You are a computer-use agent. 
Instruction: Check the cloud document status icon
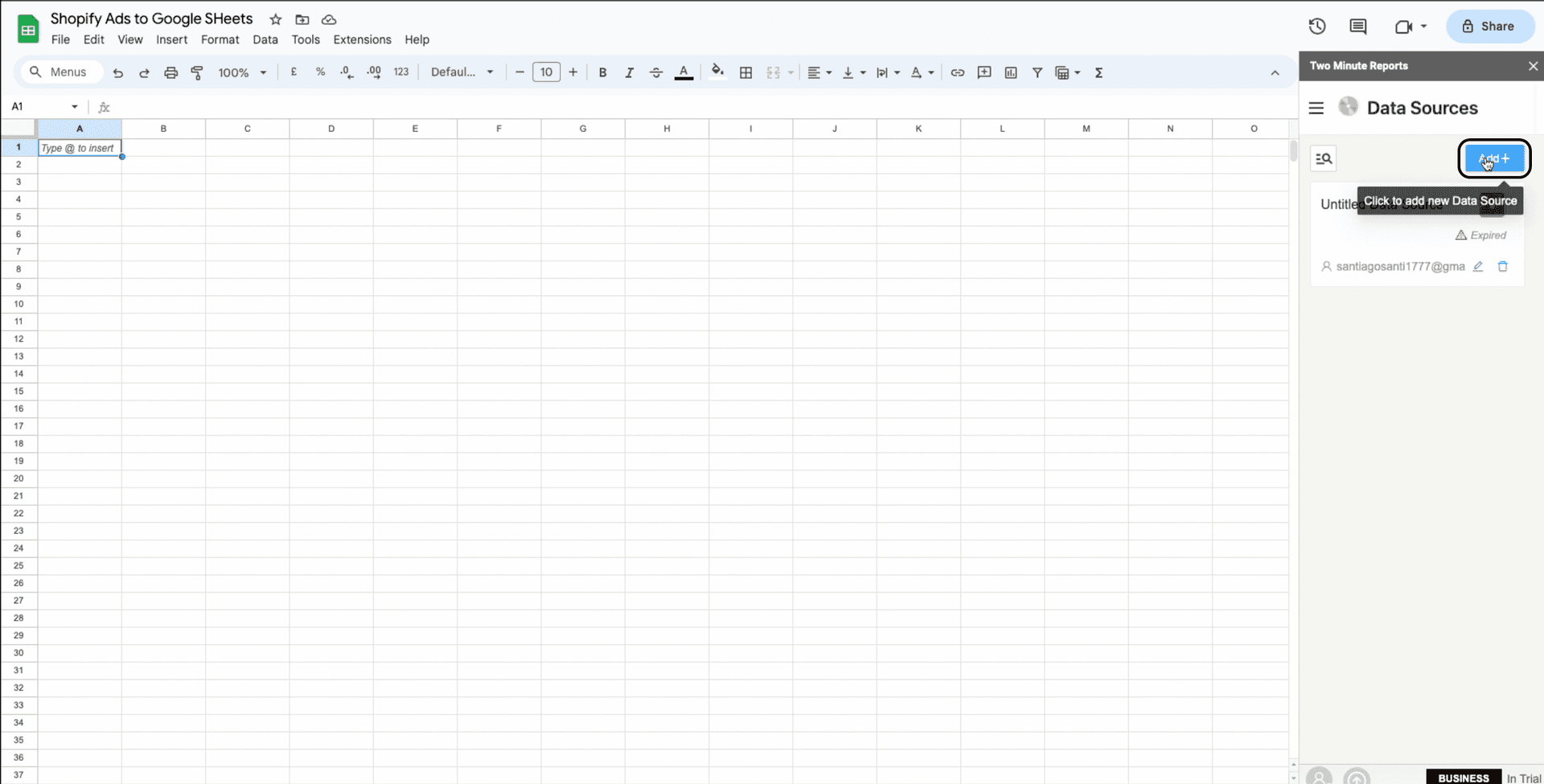coord(329,19)
